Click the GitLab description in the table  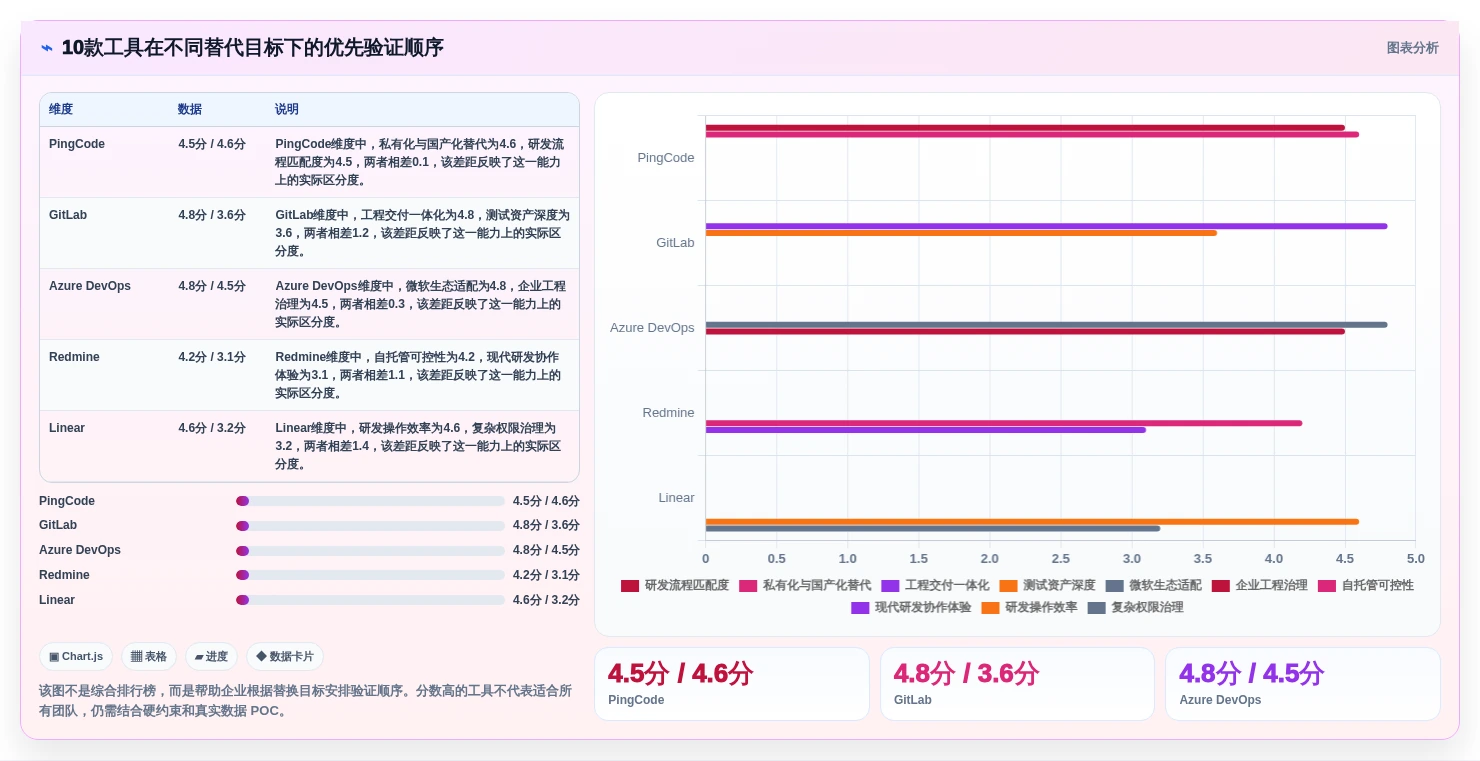[x=422, y=233]
